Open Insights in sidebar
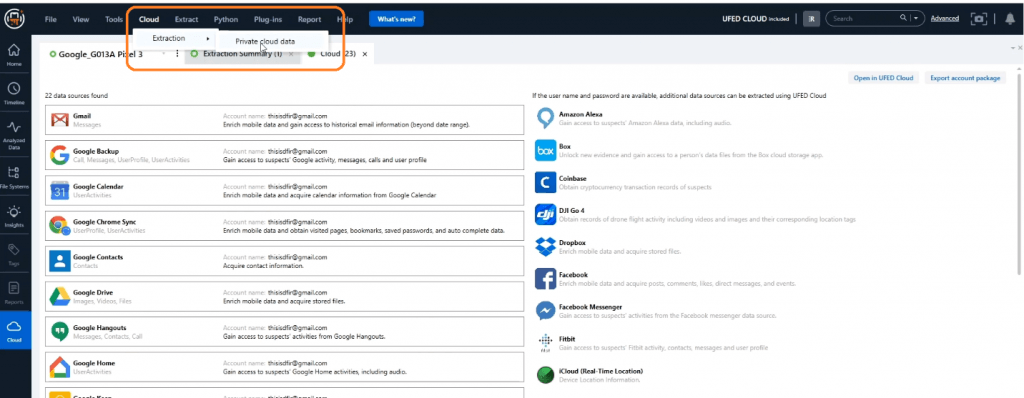The height and width of the screenshot is (398, 1024). point(14,216)
